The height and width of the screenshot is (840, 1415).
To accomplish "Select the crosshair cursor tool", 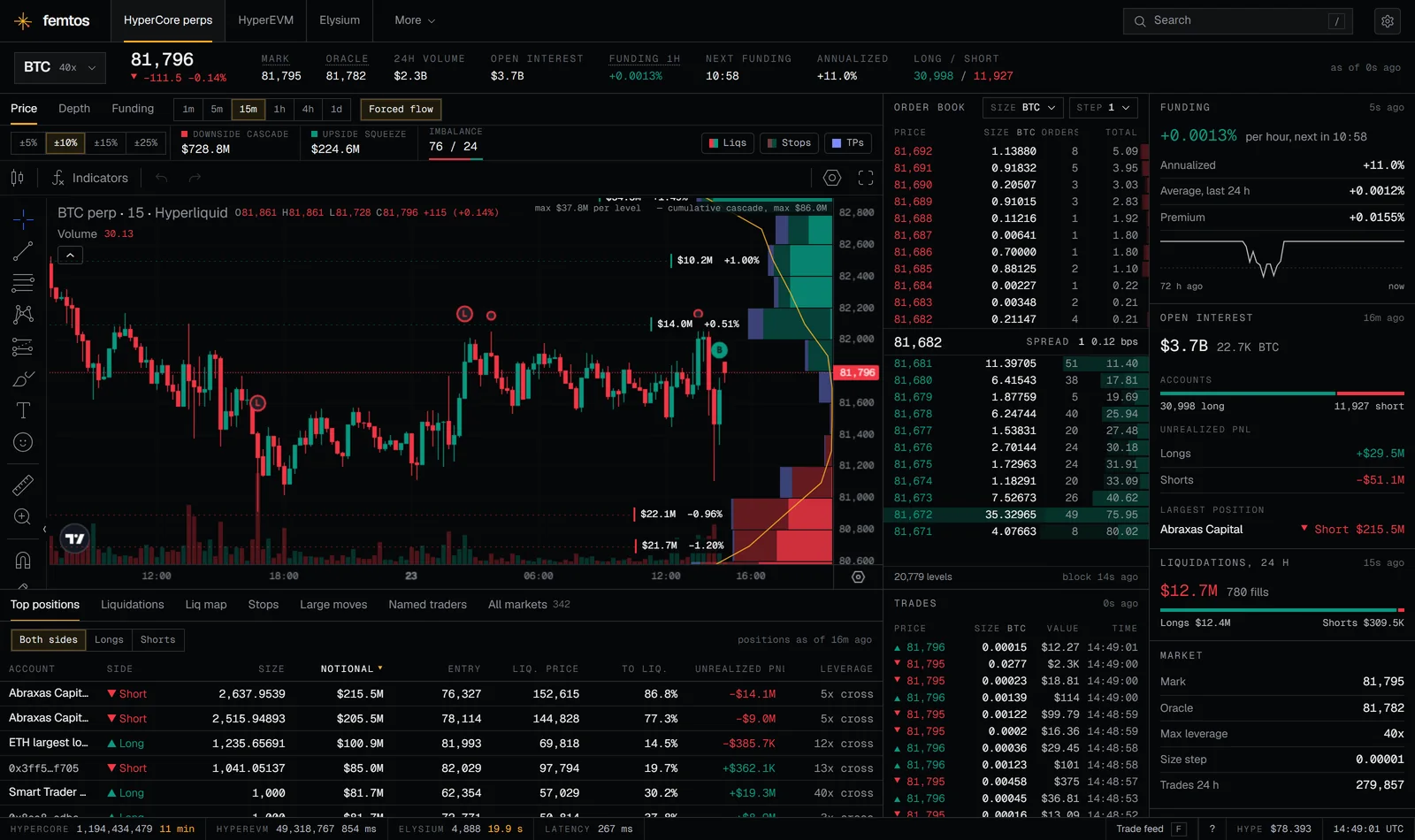I will pyautogui.click(x=23, y=219).
